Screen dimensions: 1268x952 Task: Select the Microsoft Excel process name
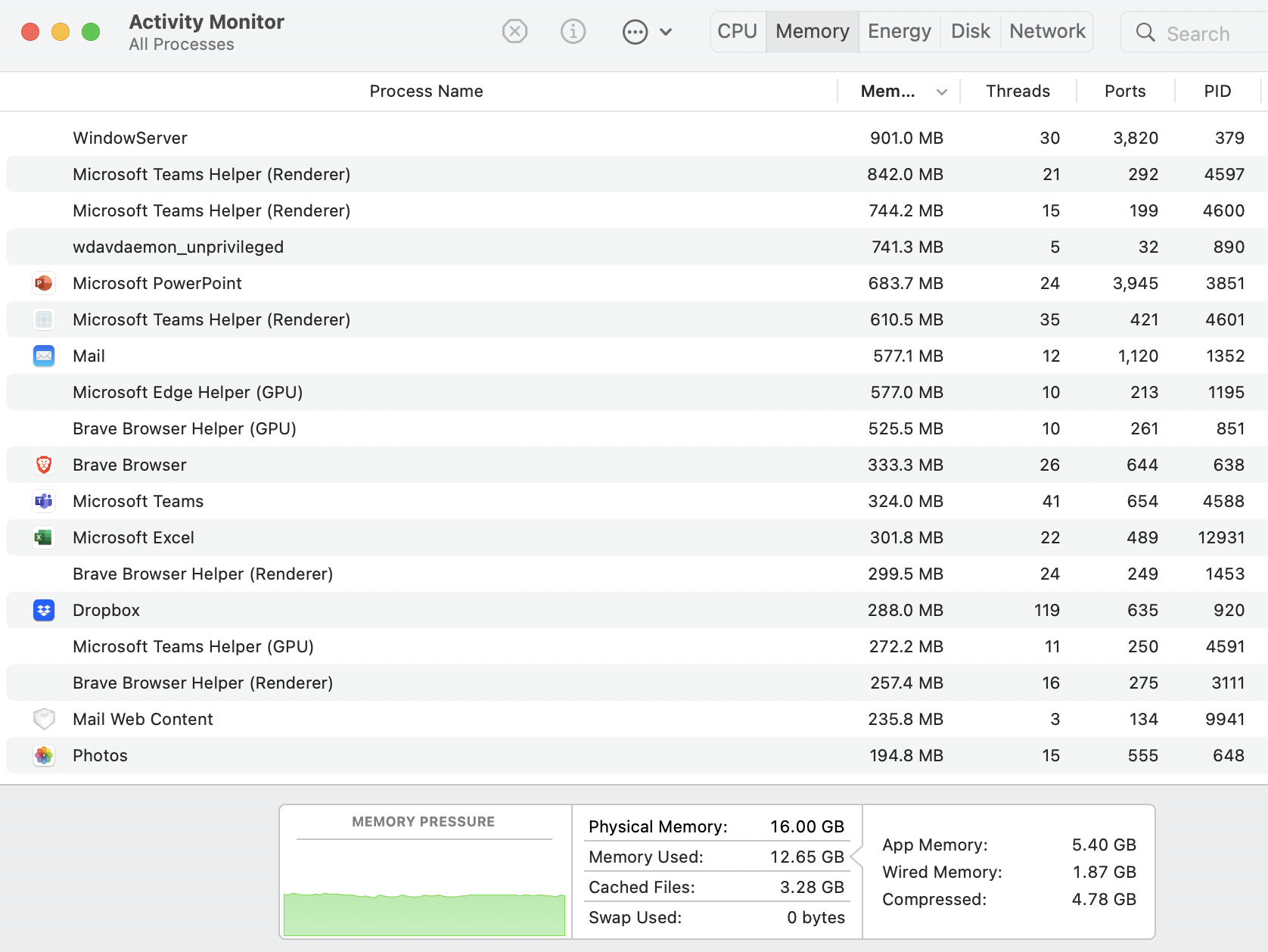[x=133, y=538]
